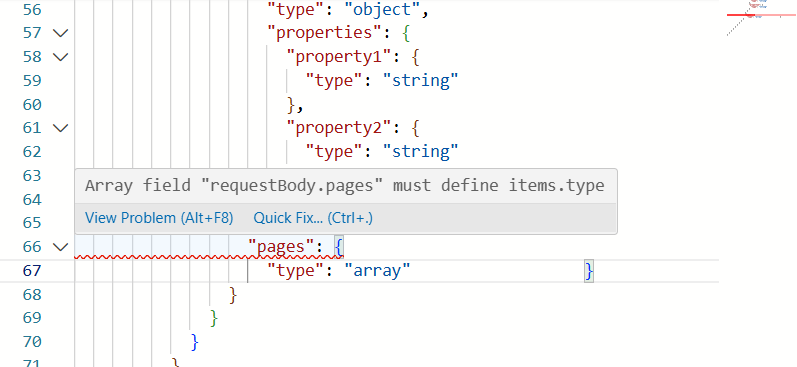This screenshot has width=797, height=367.
Task: Open Quick Fix... (Ctrl+.) link
Action: (x=313, y=218)
